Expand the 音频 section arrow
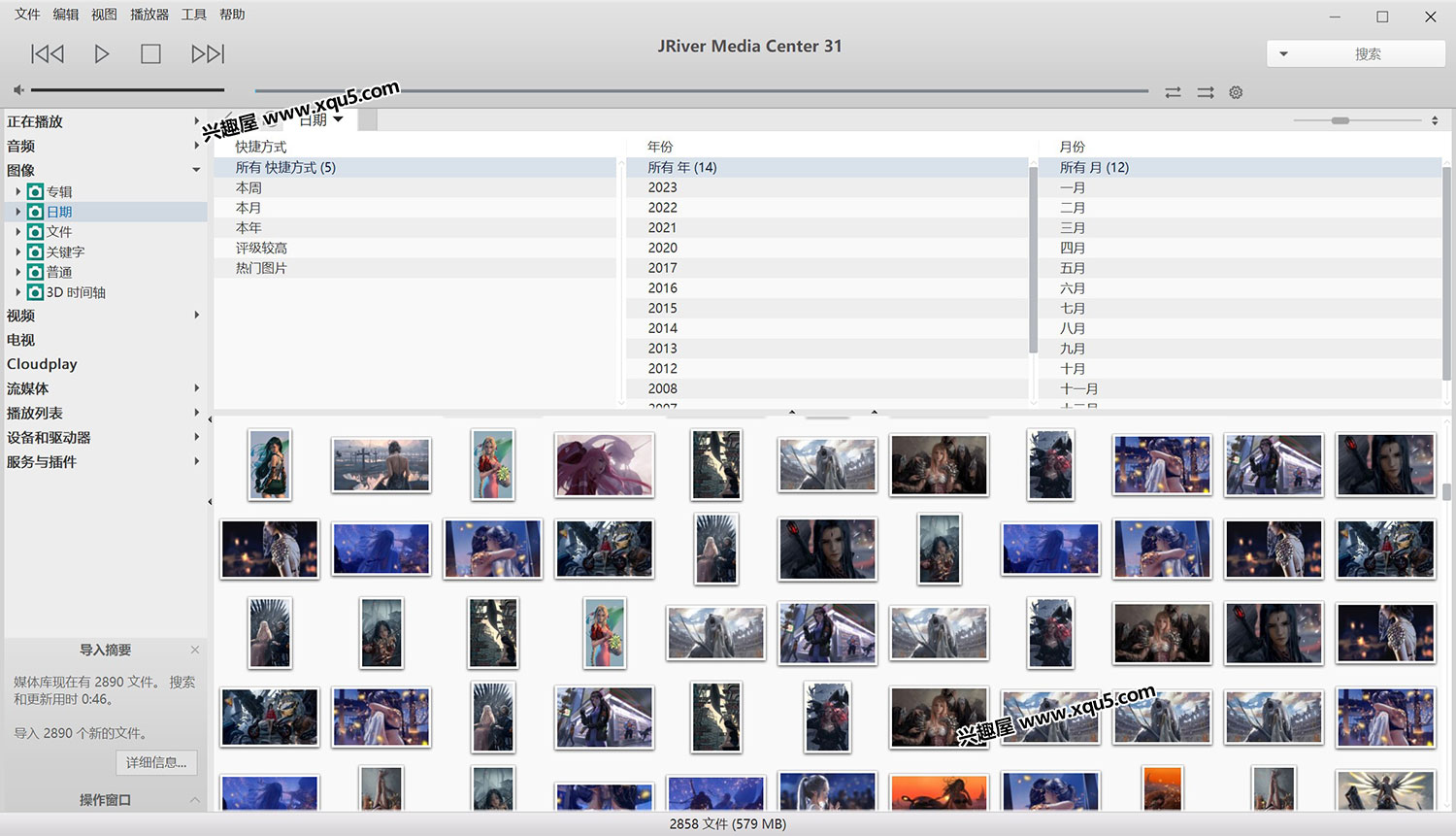This screenshot has width=1456, height=836. click(196, 146)
